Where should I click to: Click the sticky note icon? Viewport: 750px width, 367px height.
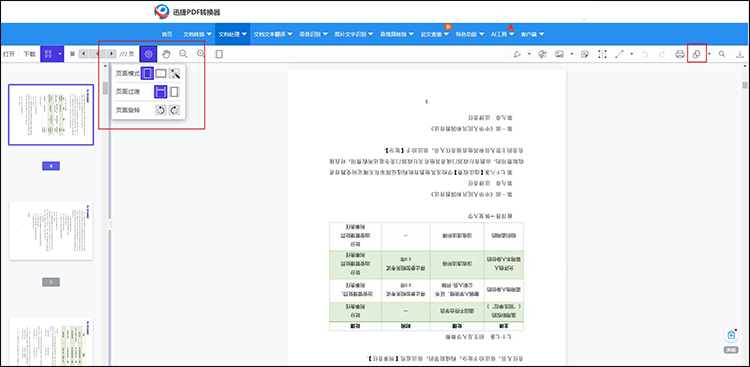(584, 54)
